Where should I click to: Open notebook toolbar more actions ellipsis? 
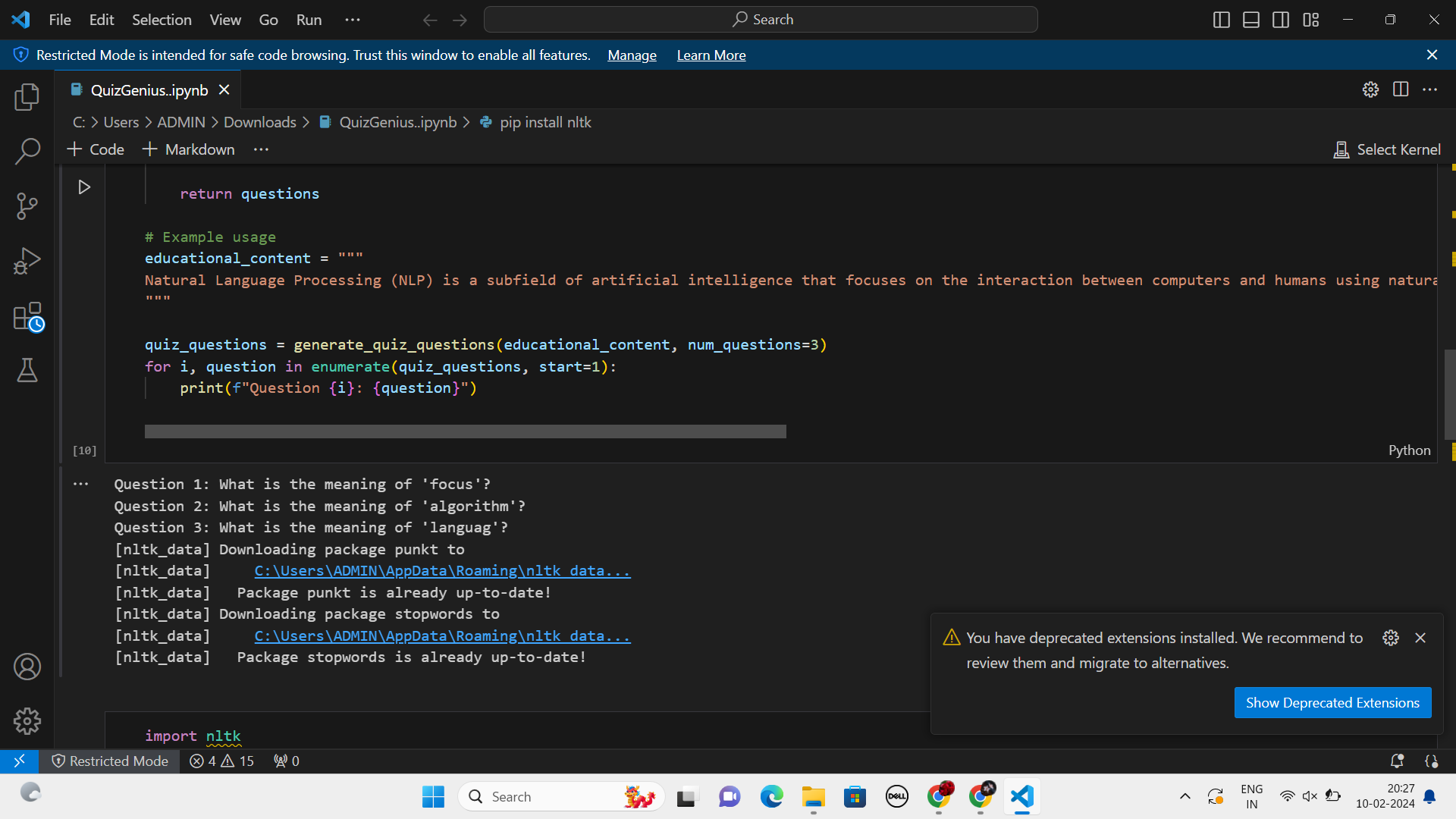(x=261, y=149)
